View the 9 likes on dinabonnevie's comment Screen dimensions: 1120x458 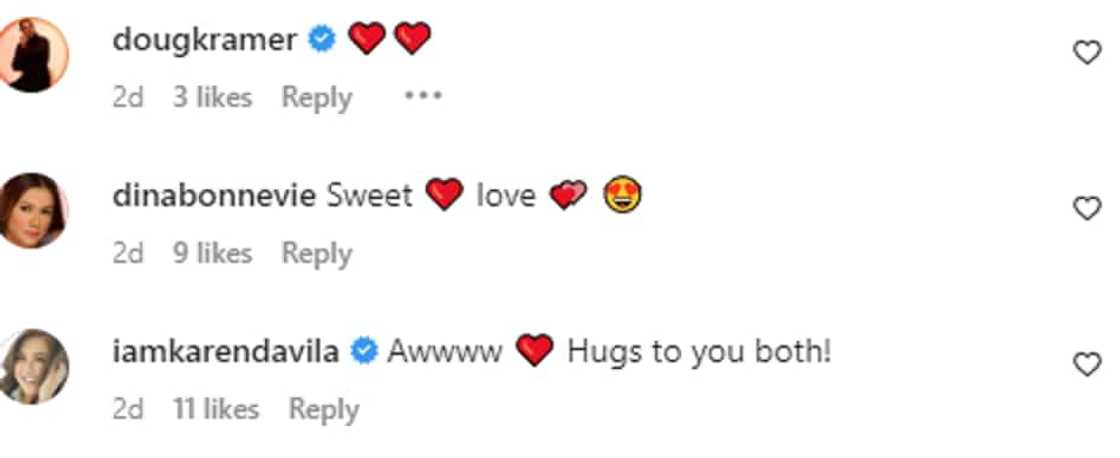[212, 253]
